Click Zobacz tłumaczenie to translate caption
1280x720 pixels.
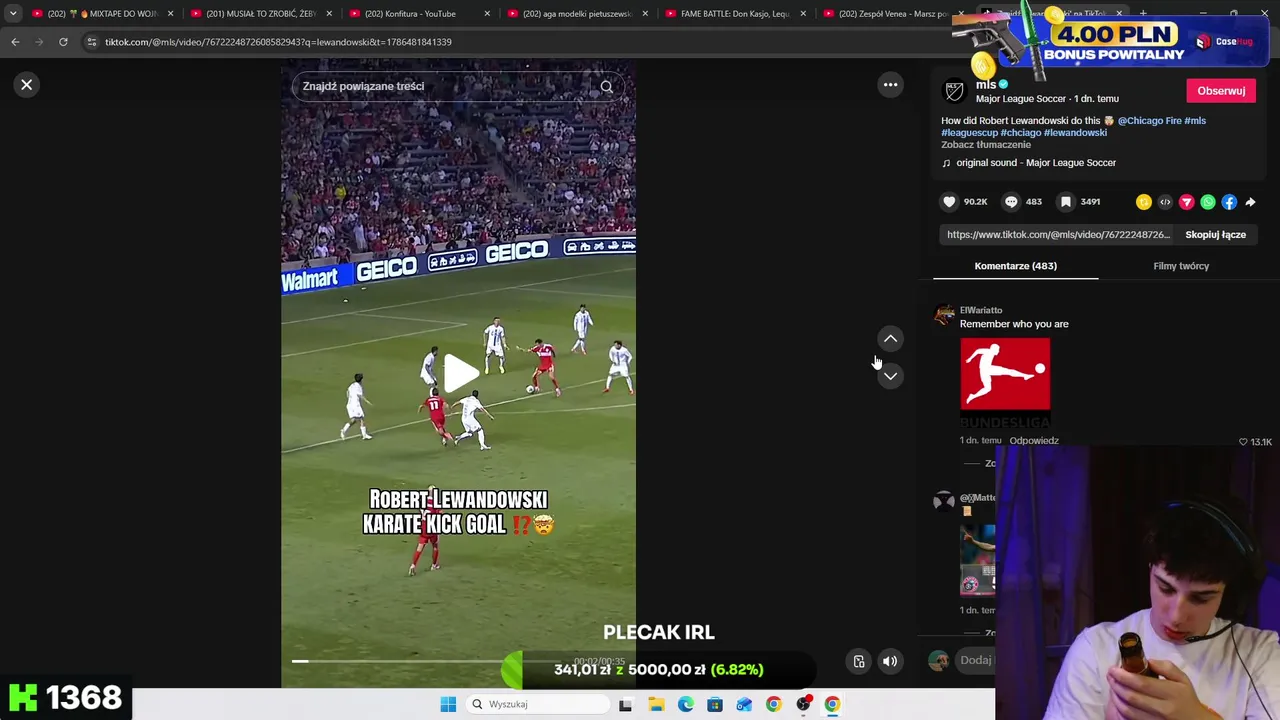(986, 145)
